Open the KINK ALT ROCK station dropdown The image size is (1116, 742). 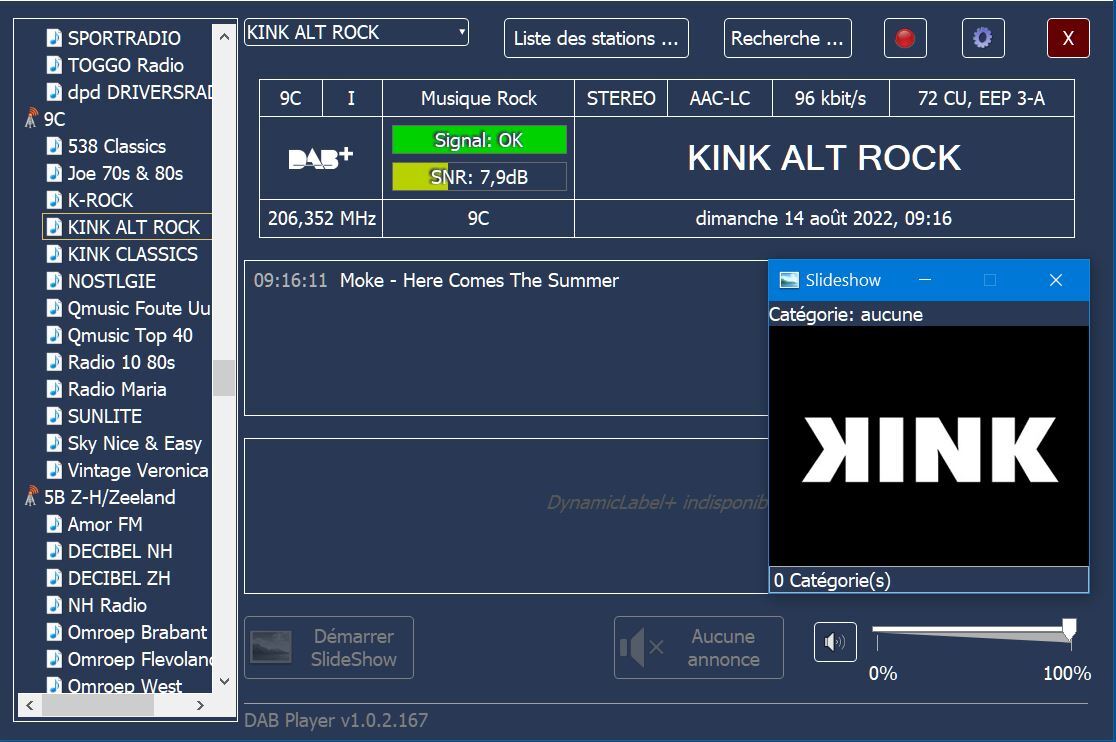tap(356, 32)
